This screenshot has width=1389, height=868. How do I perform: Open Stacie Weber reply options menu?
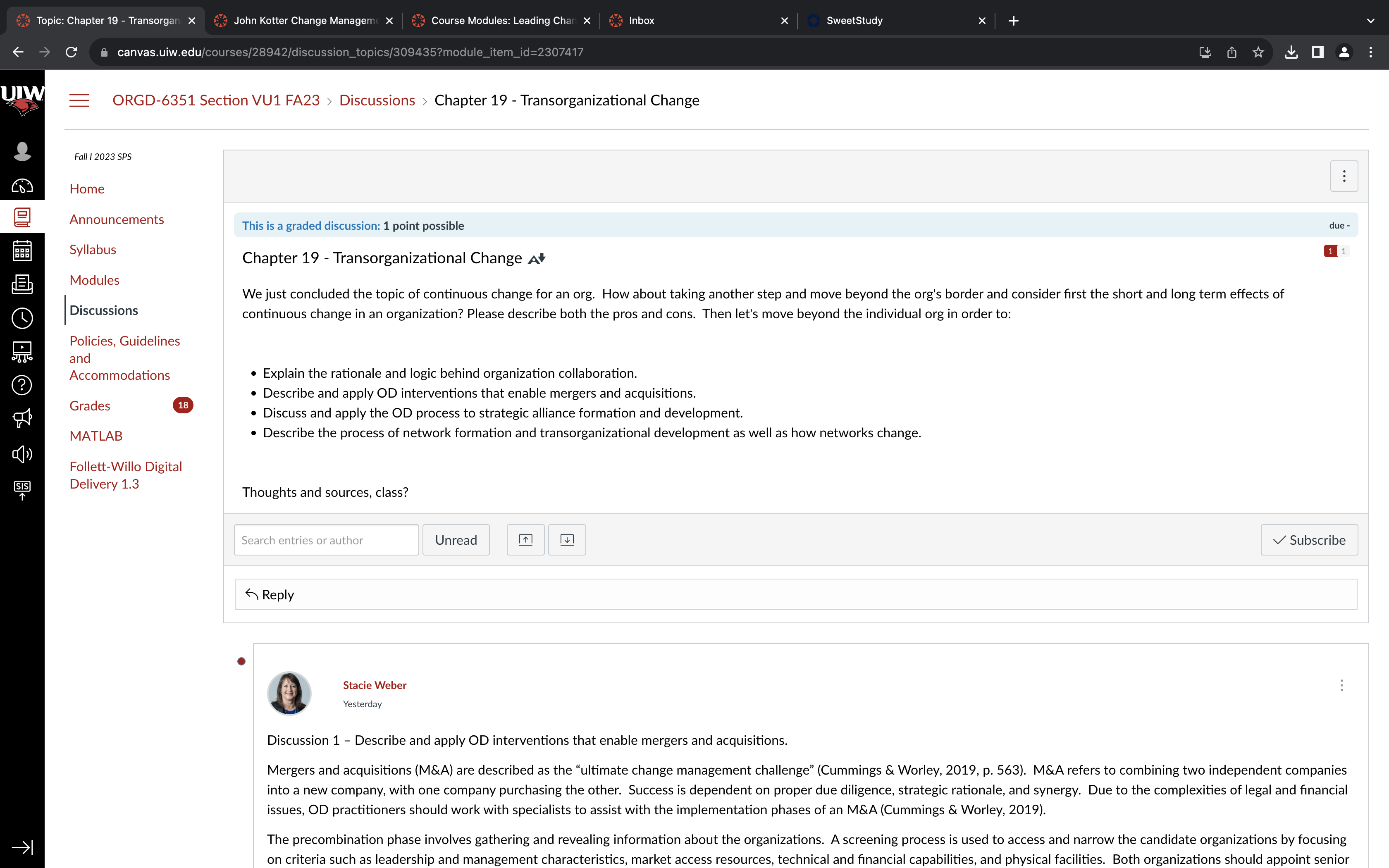point(1341,685)
